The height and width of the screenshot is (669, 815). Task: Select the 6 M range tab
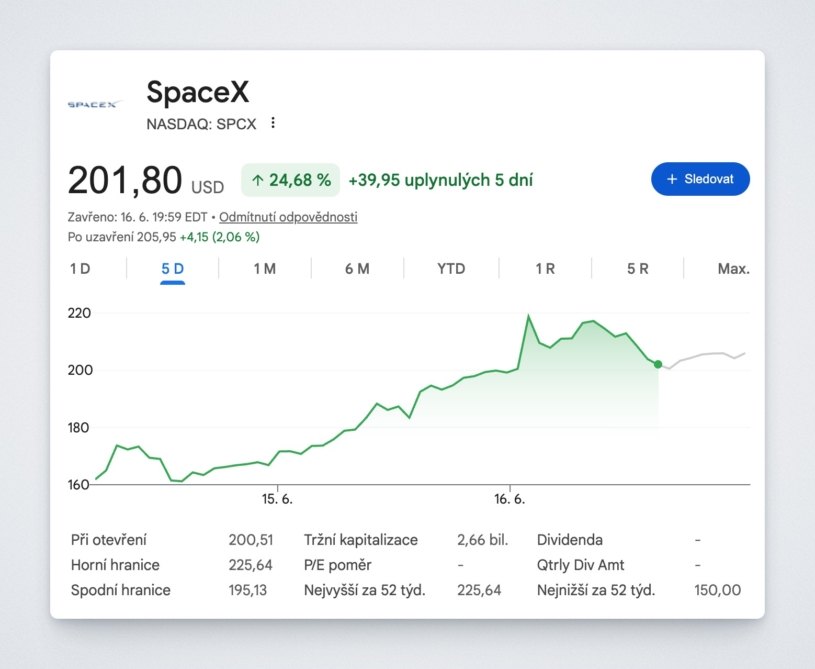point(357,269)
